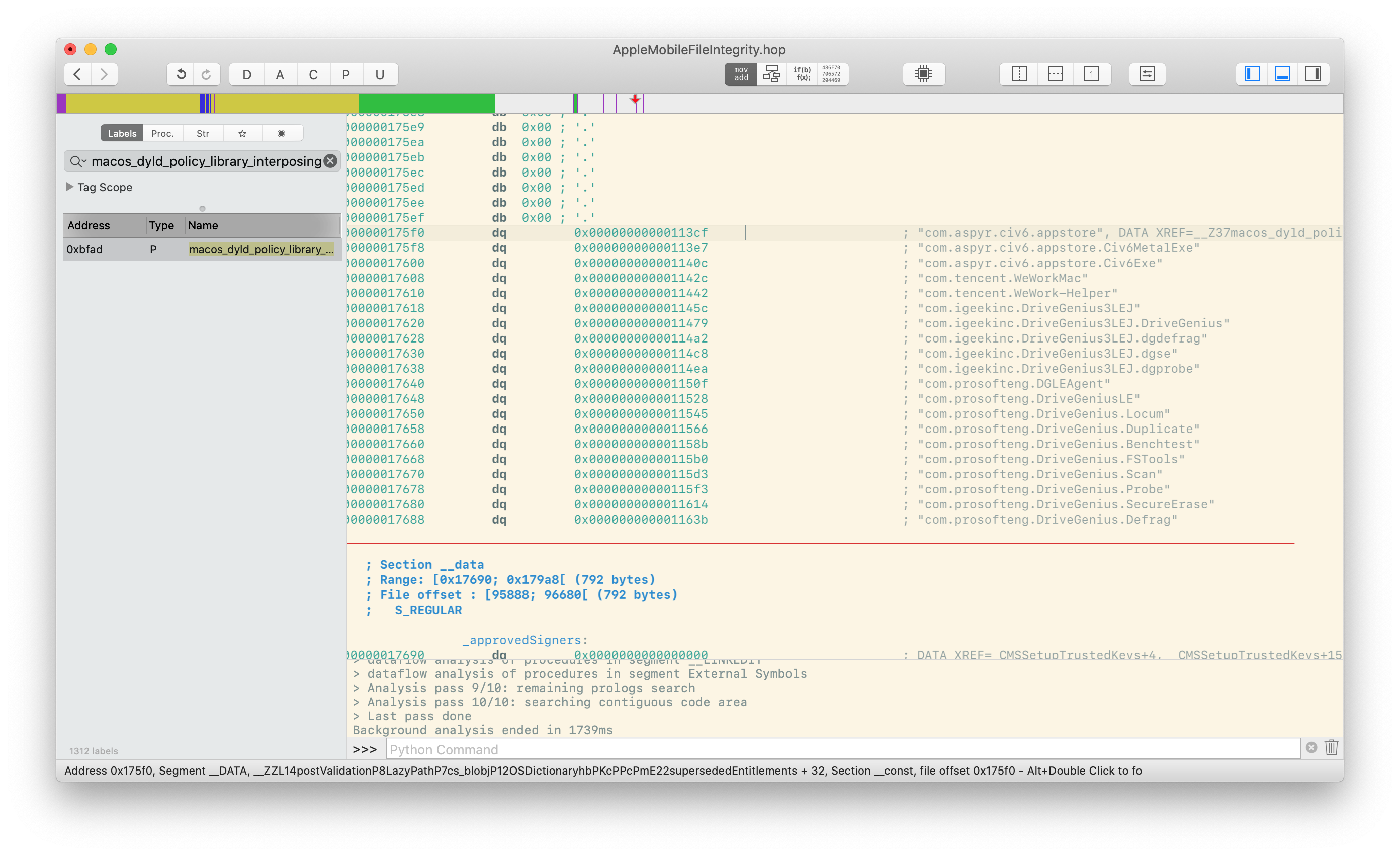Switch to hexadecimal view

click(832, 74)
